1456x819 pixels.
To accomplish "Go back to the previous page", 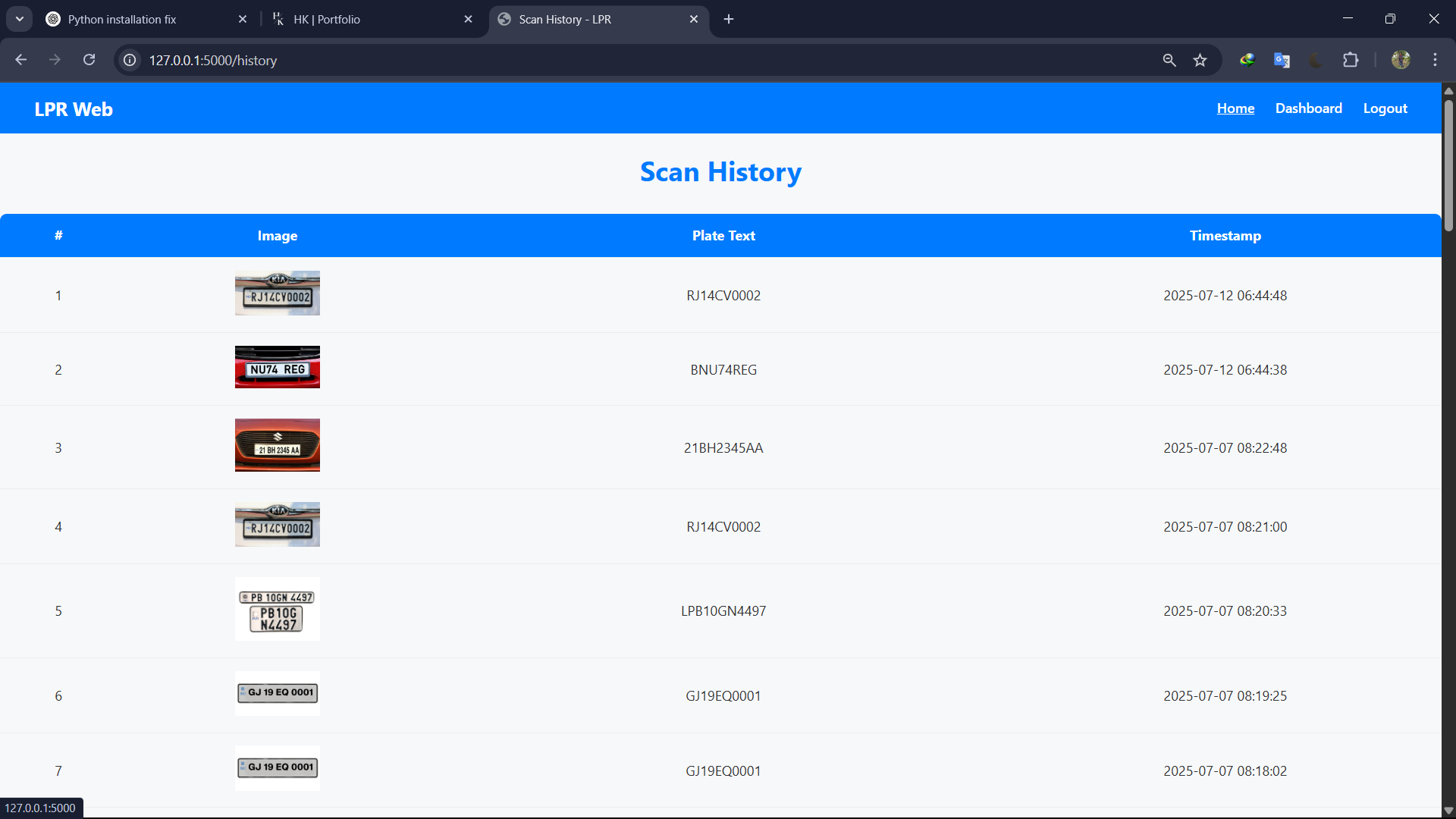I will (x=21, y=60).
